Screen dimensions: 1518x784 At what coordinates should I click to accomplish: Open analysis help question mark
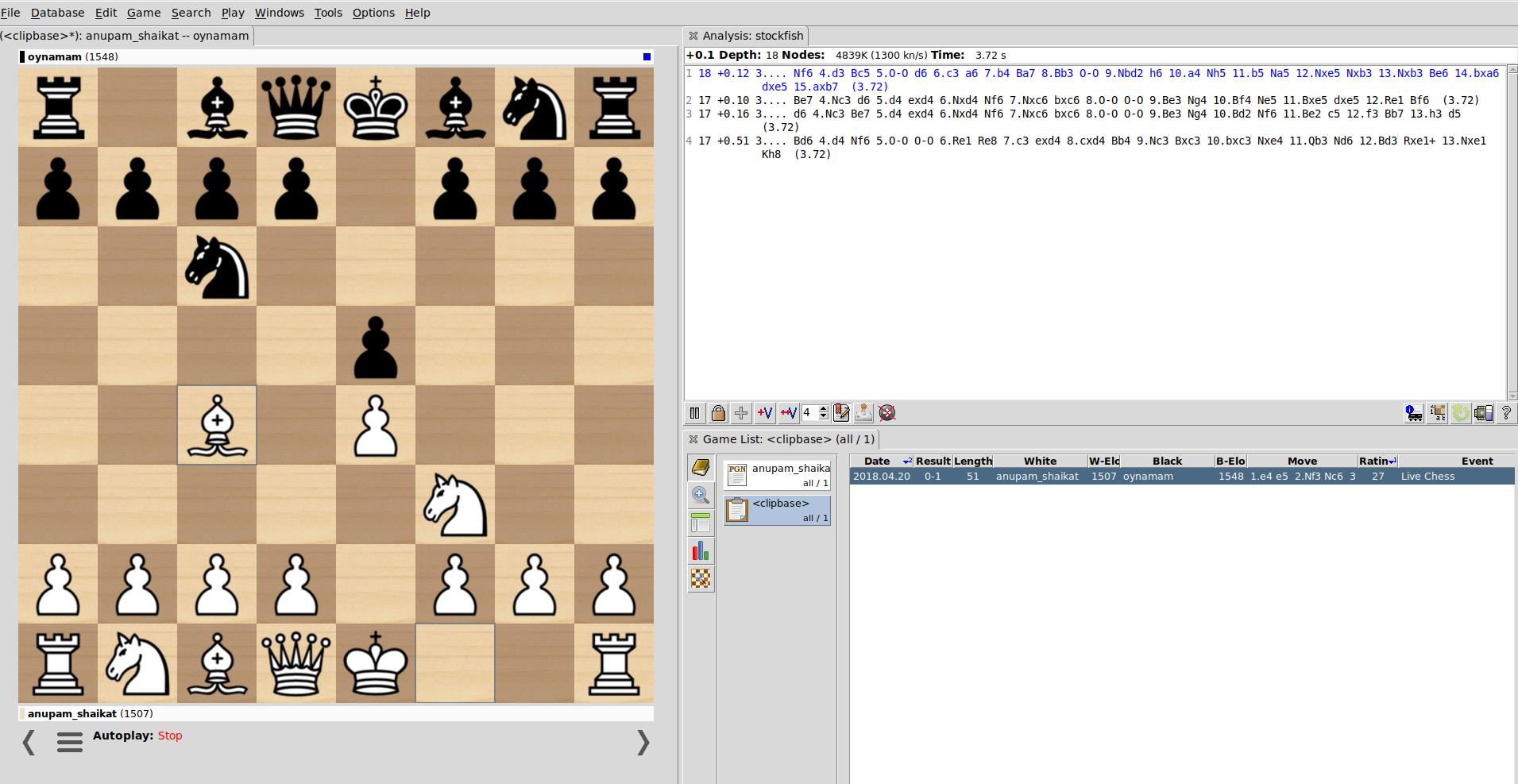click(1506, 413)
